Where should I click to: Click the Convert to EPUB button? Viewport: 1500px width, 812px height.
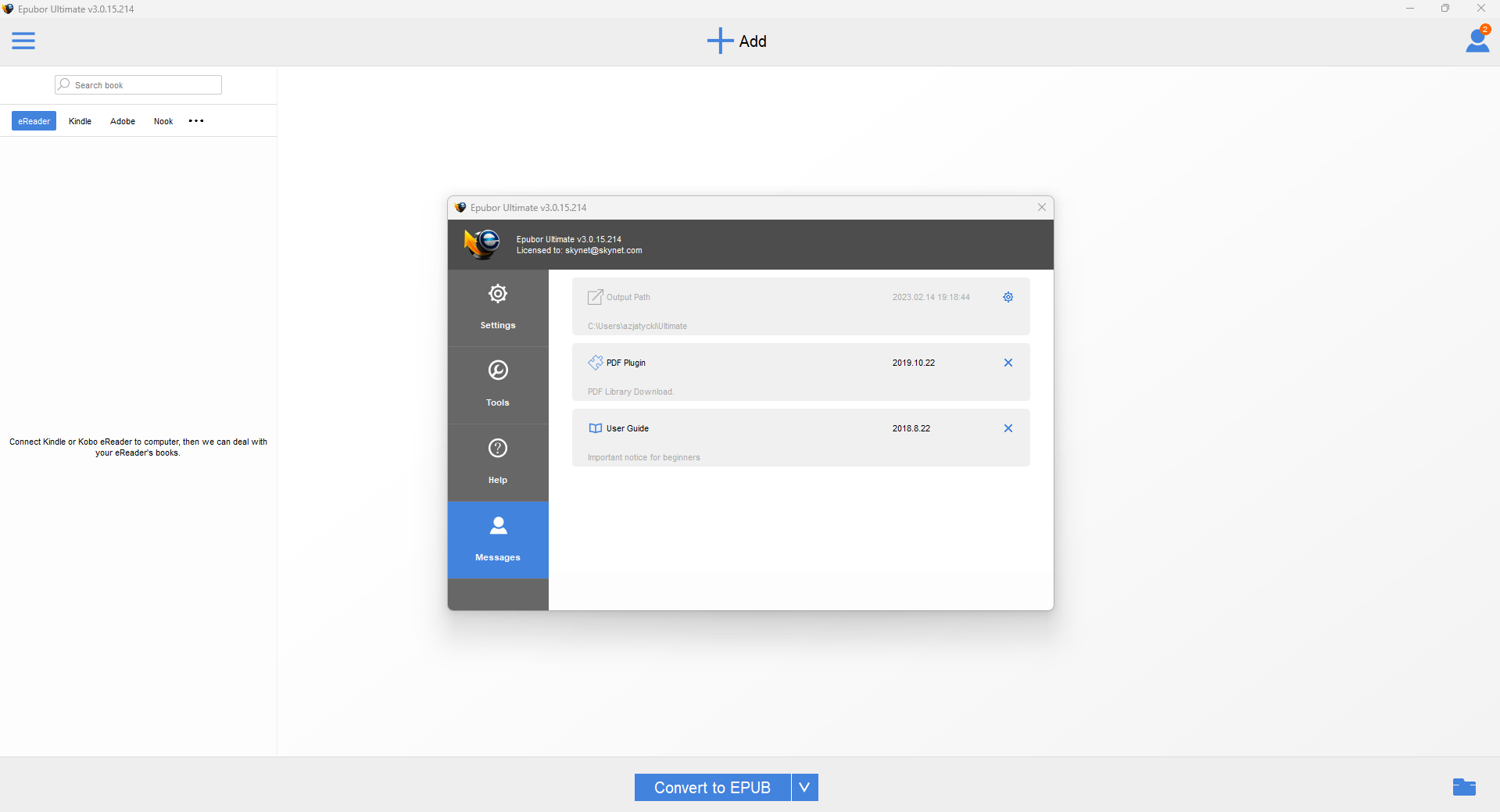[712, 787]
